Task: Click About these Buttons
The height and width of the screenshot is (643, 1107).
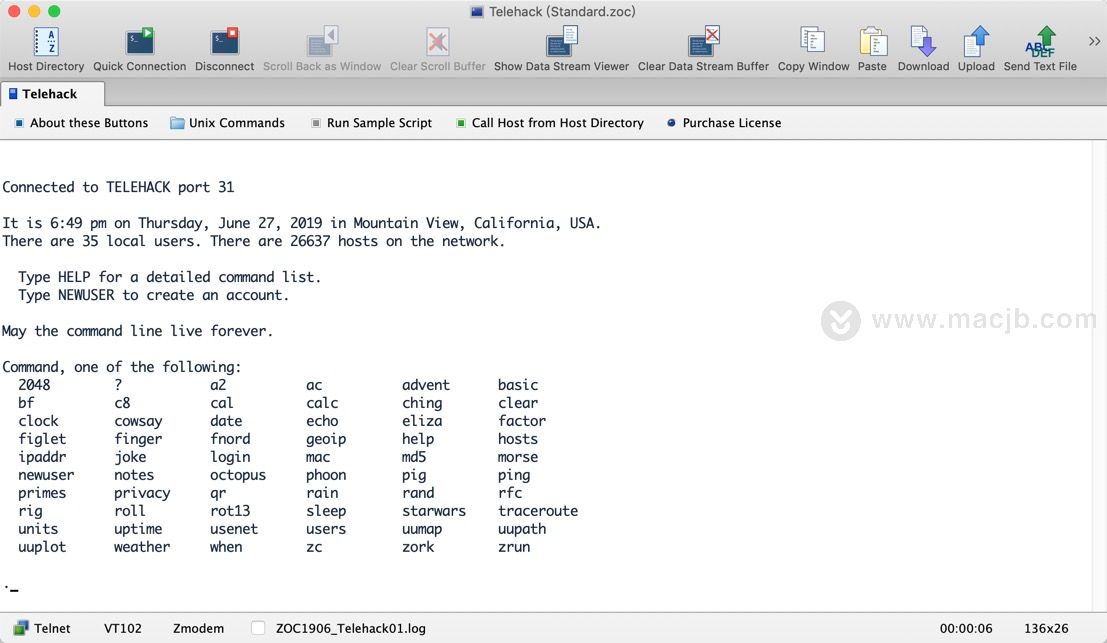Action: coord(81,123)
